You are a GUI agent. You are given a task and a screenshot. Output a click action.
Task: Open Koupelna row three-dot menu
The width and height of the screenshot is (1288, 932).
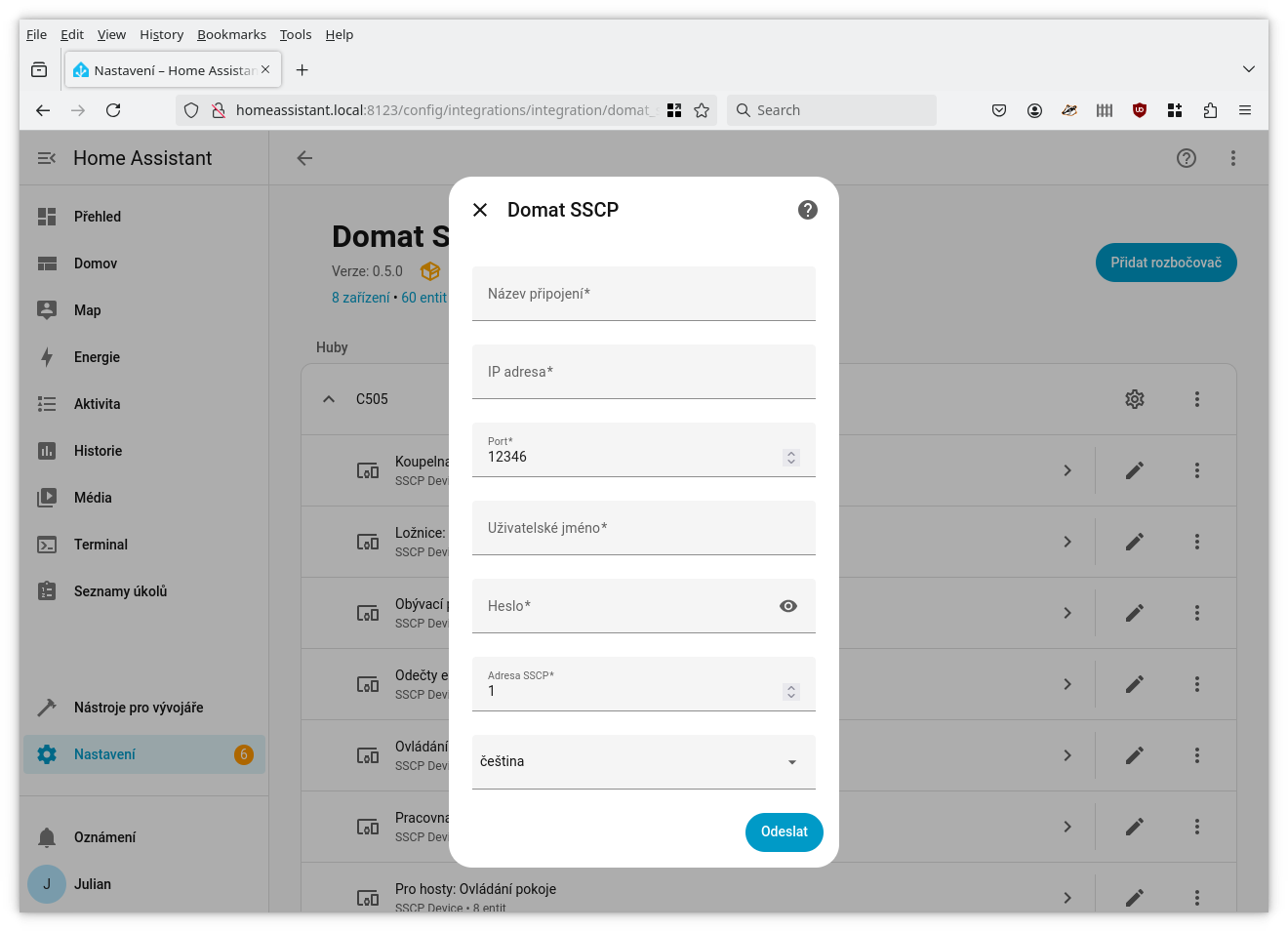(x=1197, y=470)
